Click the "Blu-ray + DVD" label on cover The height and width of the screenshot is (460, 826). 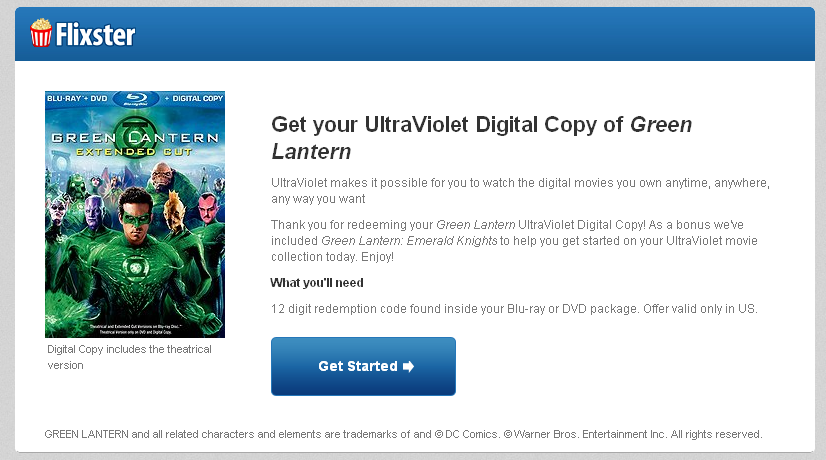77,99
